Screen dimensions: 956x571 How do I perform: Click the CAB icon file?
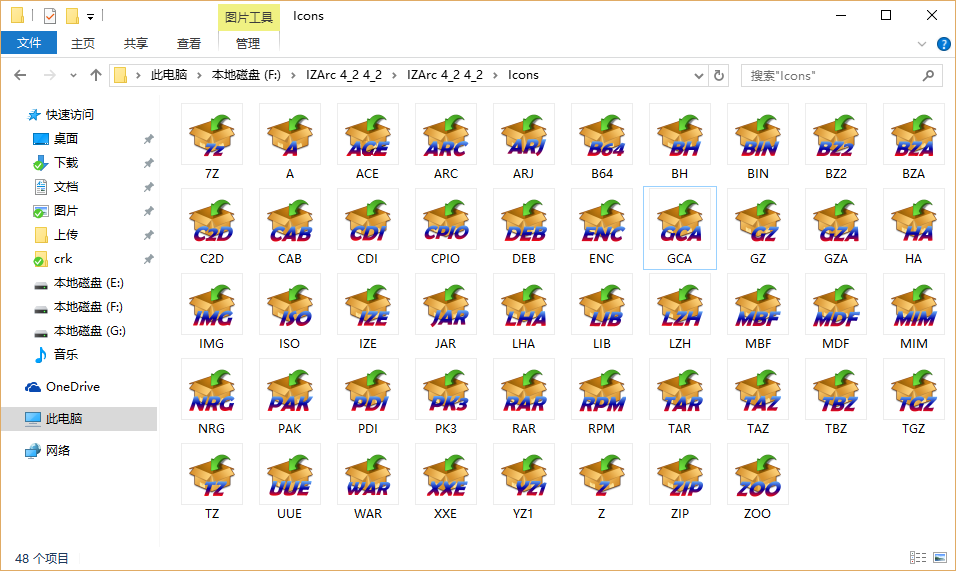290,220
